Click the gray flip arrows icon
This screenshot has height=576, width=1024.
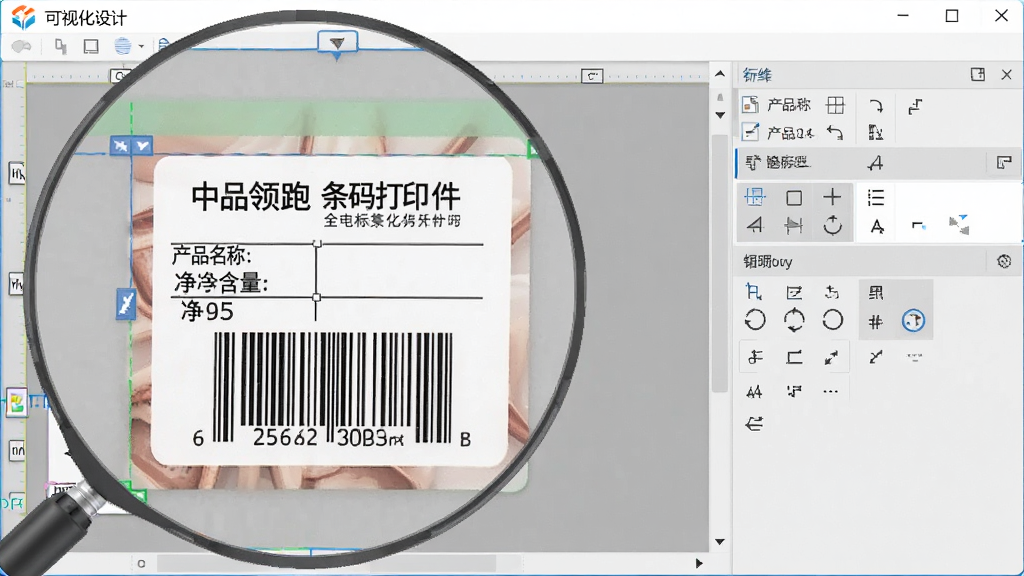coord(959,225)
